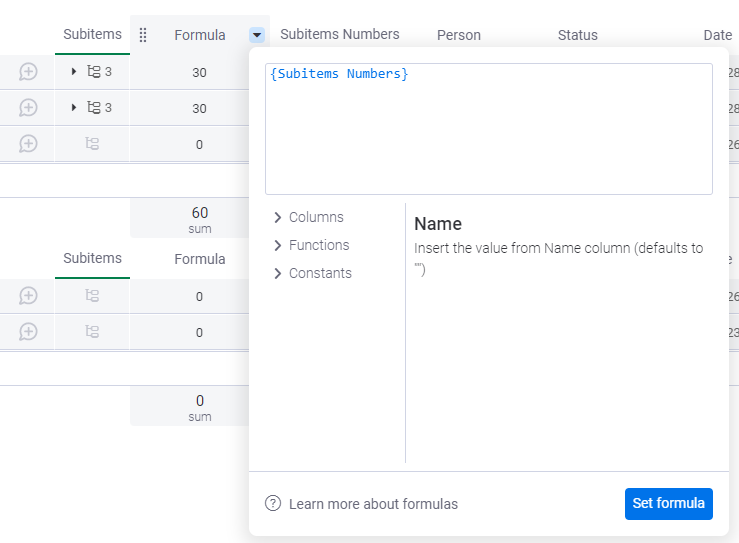Add update on the second row
This screenshot has height=543, width=739.
tap(28, 108)
